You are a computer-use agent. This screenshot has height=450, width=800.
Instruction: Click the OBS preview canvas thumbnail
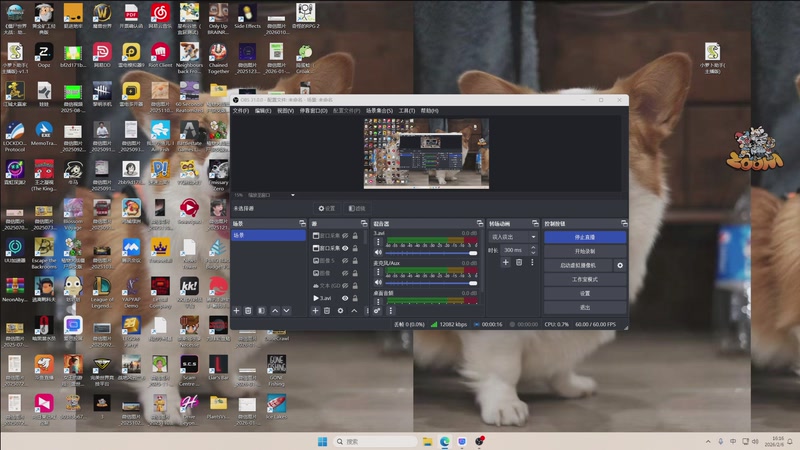pyautogui.click(x=426, y=154)
